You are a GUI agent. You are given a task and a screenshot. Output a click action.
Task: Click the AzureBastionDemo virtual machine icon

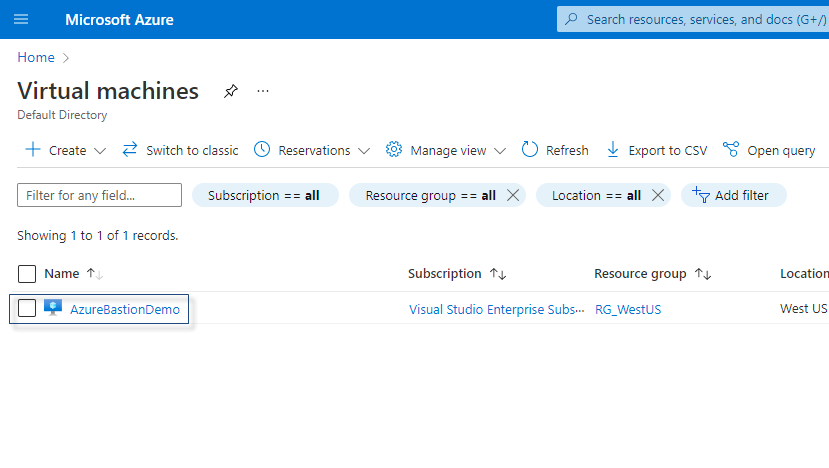[x=53, y=307]
